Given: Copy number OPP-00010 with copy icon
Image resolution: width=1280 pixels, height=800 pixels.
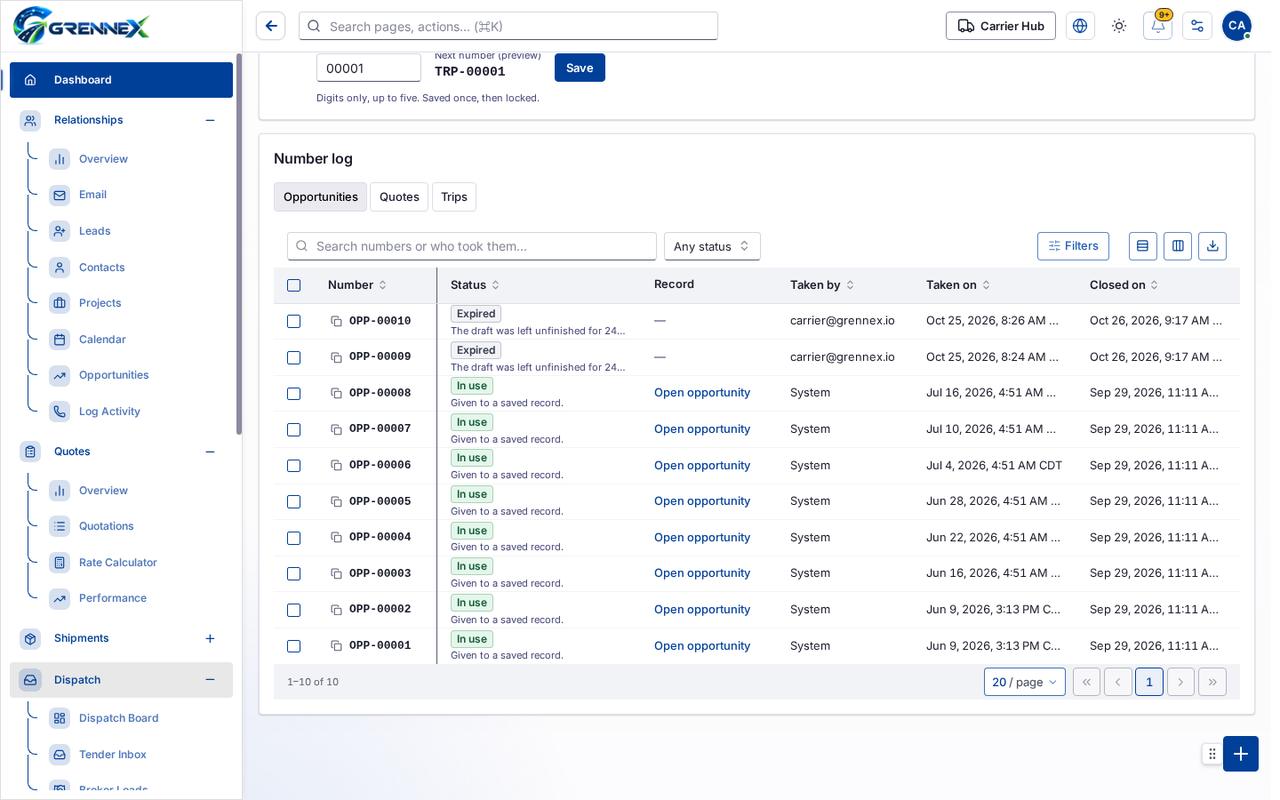Looking at the screenshot, I should (336, 321).
